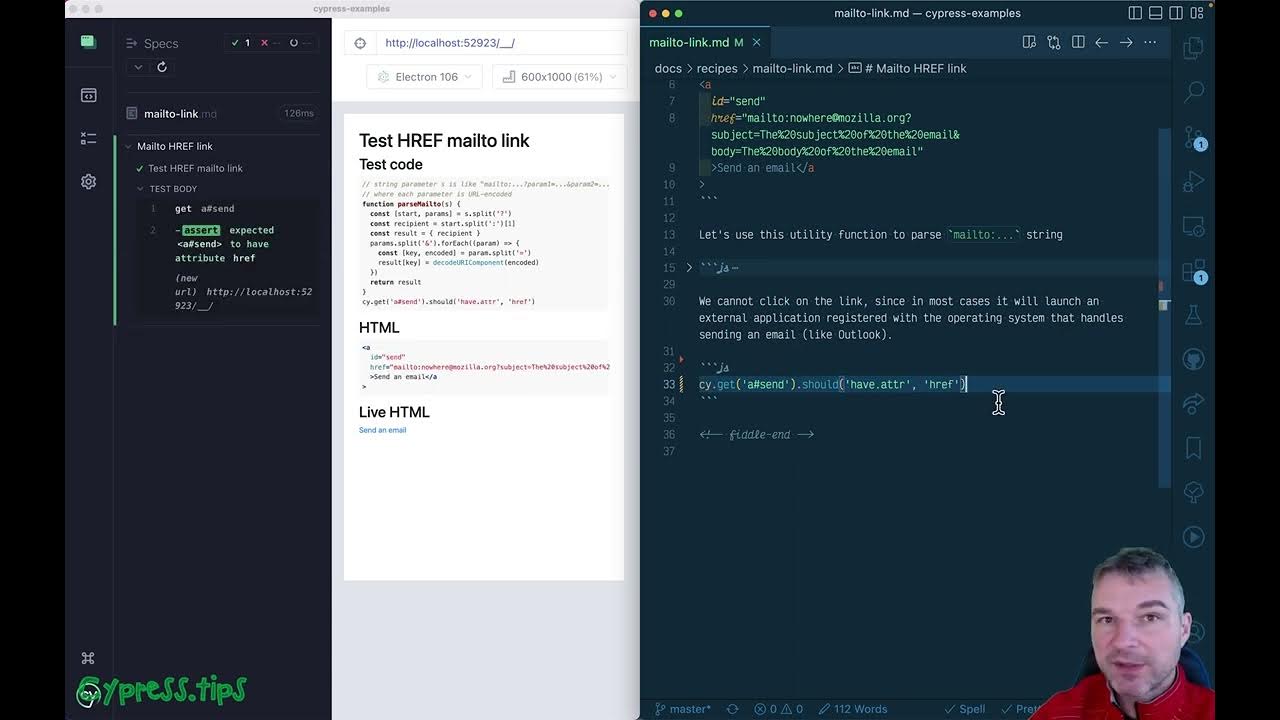Click the selector playground crosshair icon

[360, 43]
